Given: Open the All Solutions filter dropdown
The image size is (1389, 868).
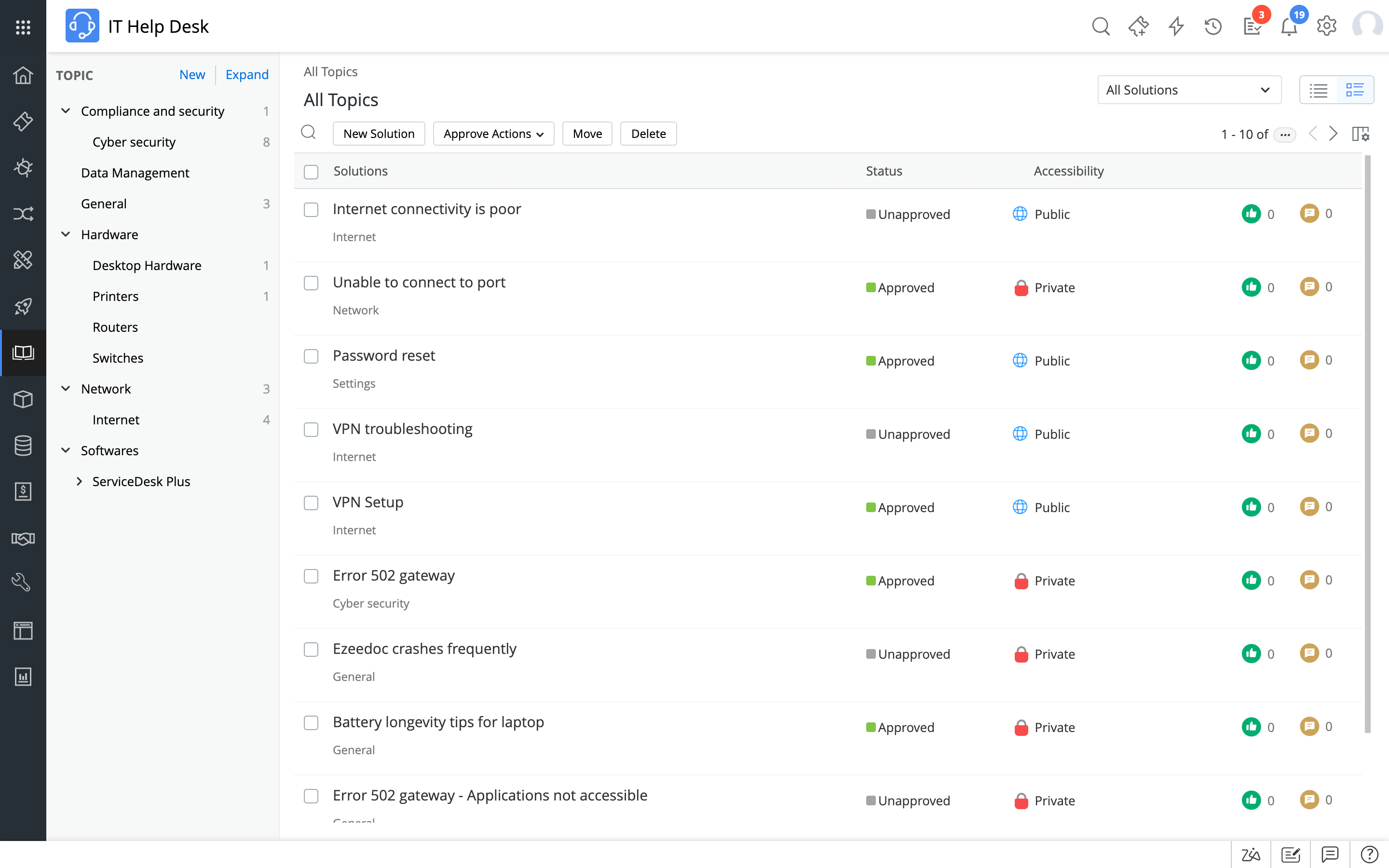Looking at the screenshot, I should click(x=1189, y=90).
